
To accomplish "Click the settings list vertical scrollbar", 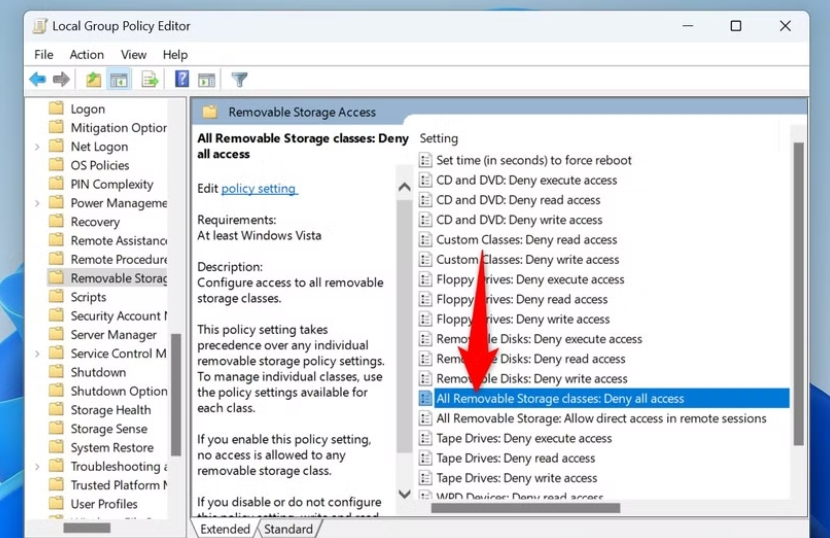I will [798, 294].
